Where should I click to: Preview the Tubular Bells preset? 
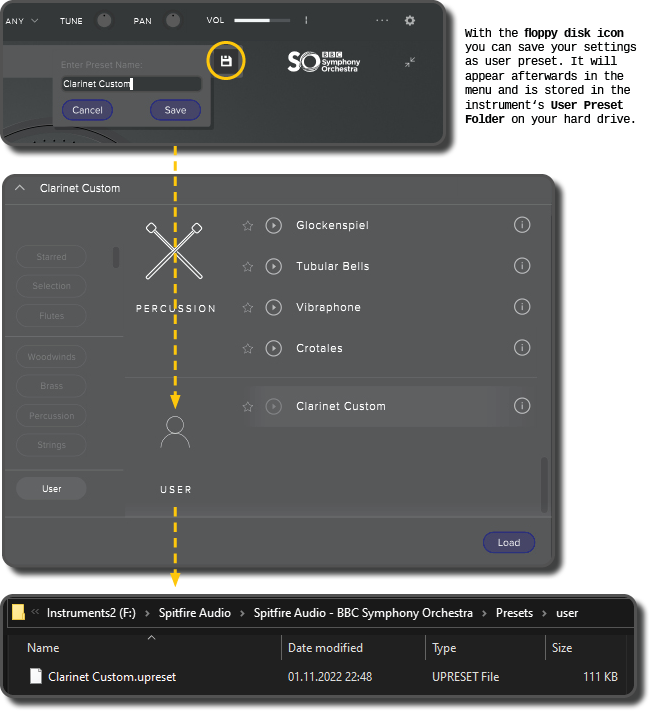274,266
